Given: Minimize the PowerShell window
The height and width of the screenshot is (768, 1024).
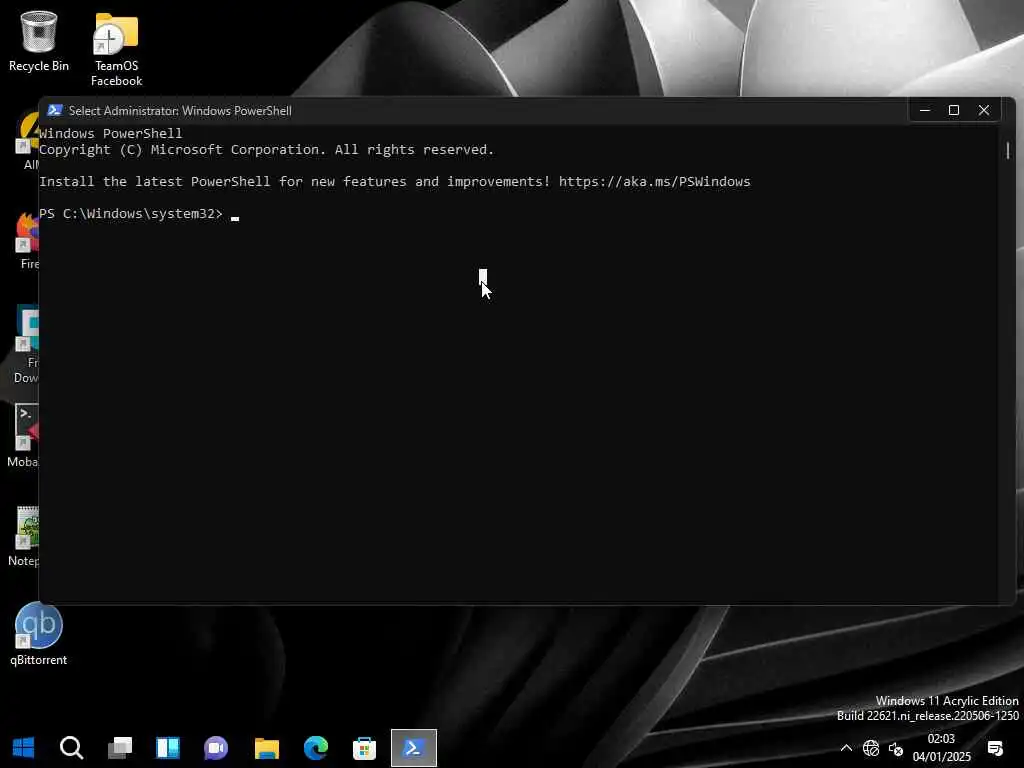Looking at the screenshot, I should tap(924, 110).
